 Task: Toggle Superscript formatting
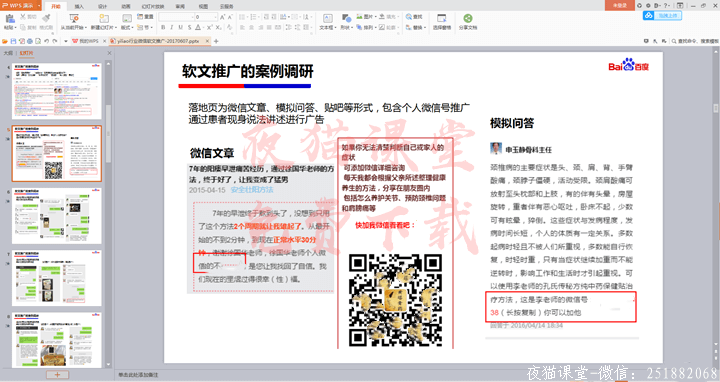209,28
